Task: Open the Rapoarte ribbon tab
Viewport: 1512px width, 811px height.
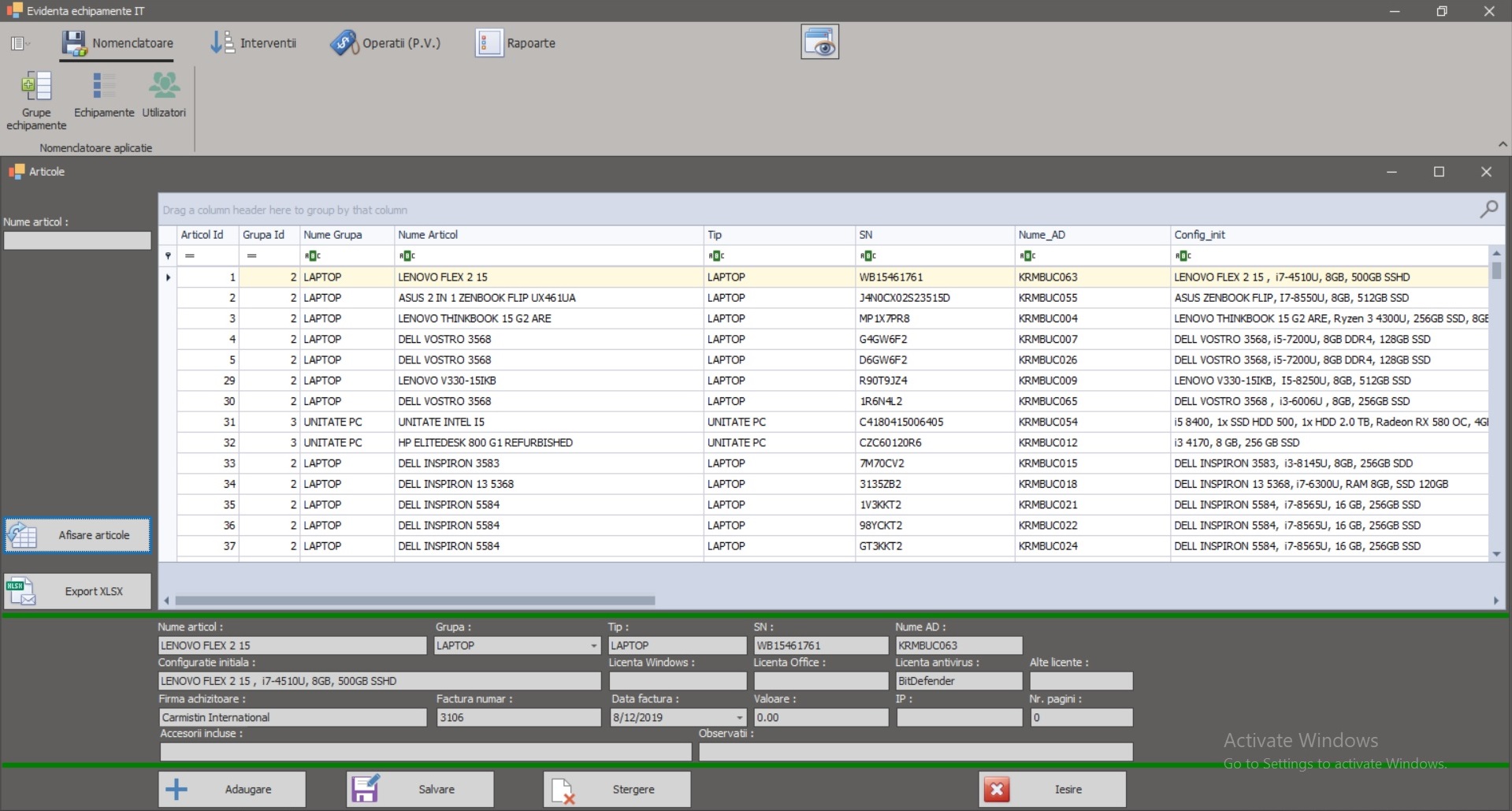Action: (x=516, y=43)
